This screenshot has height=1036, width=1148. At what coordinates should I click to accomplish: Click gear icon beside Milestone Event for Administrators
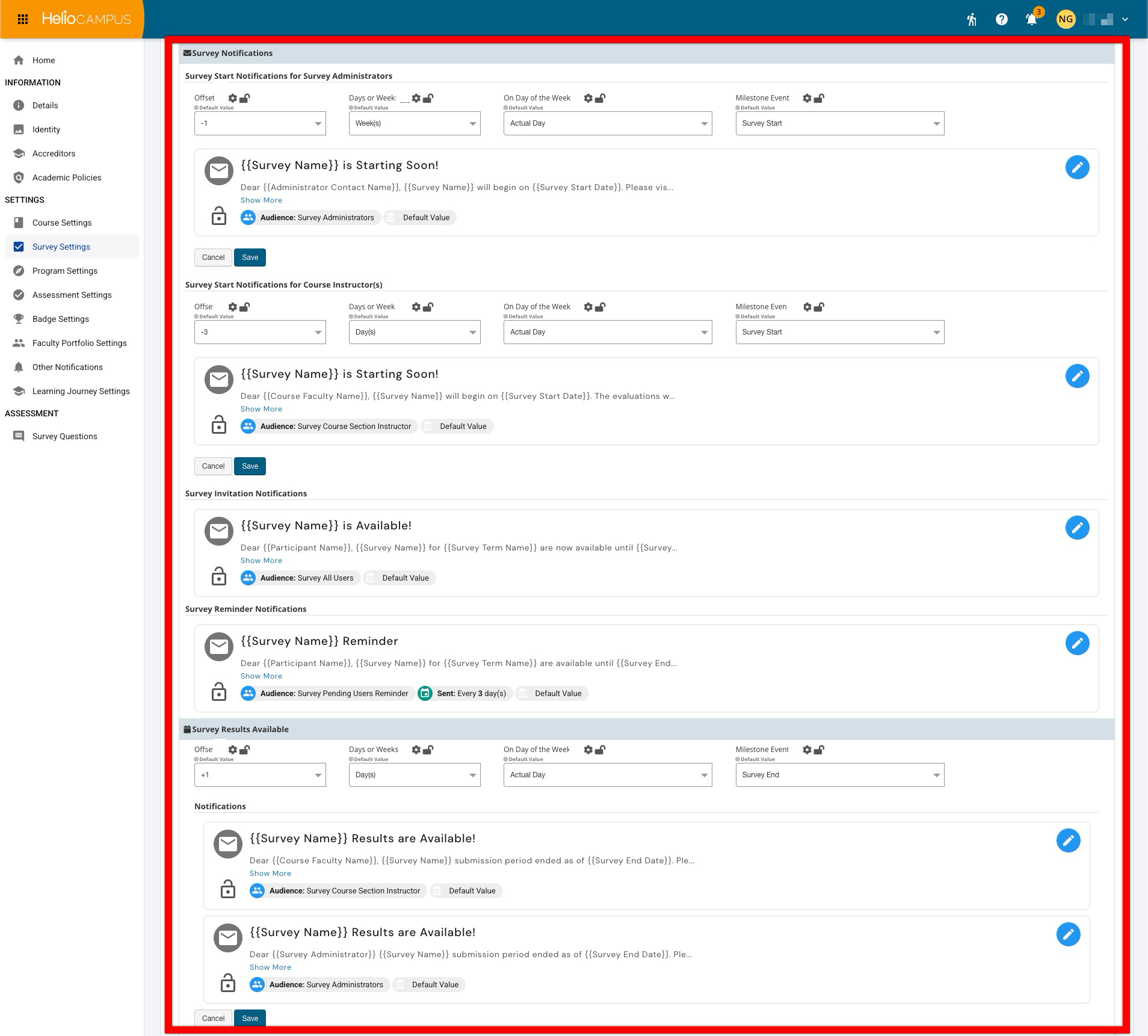[x=807, y=98]
